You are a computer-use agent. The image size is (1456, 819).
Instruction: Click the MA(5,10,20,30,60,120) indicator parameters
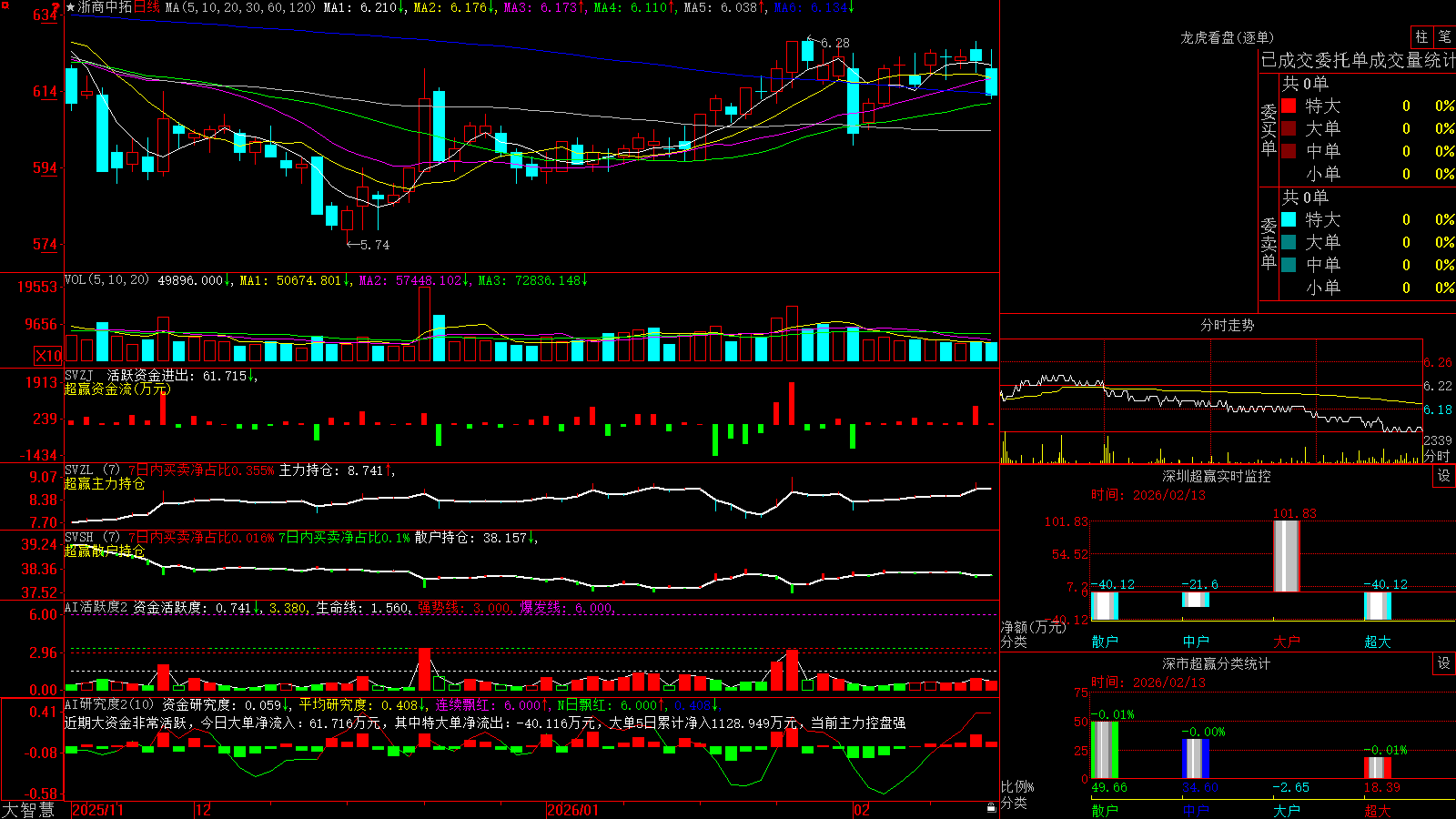pyautogui.click(x=240, y=7)
